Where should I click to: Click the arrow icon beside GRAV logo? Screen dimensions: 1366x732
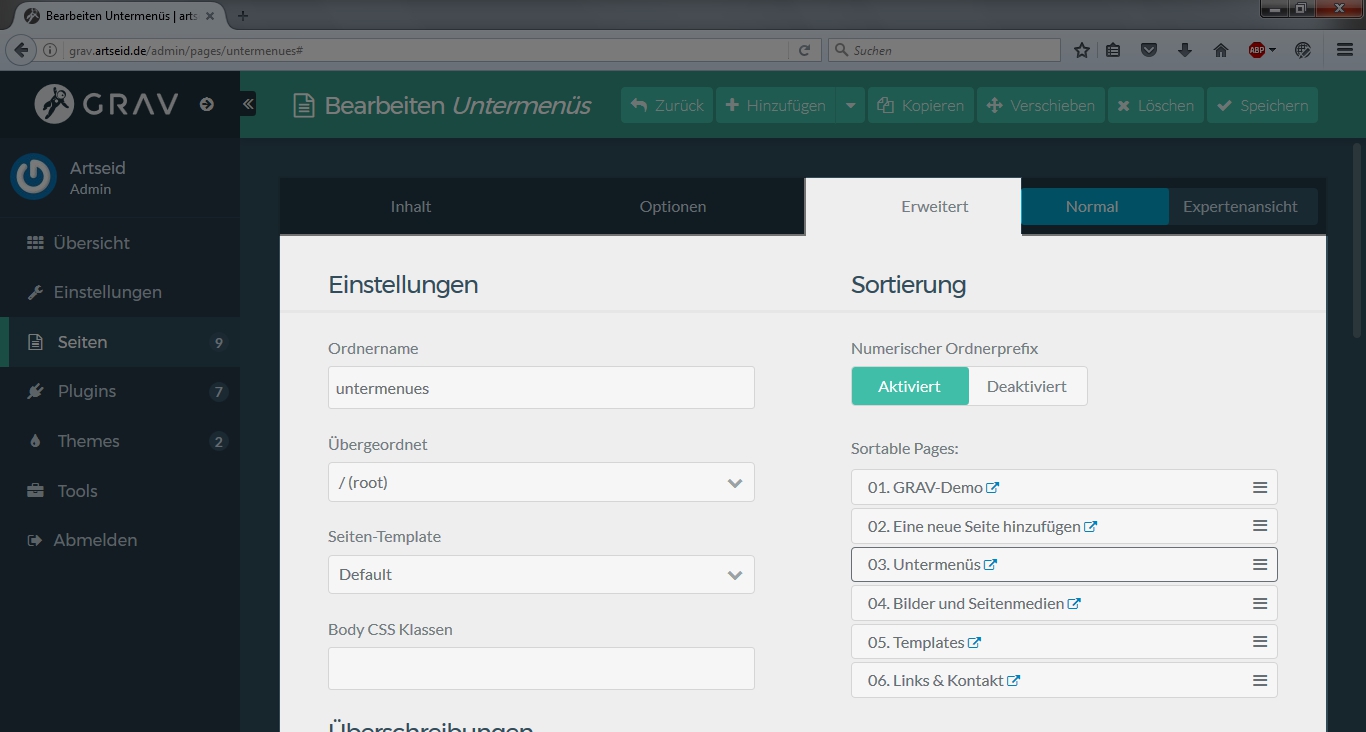pos(207,104)
